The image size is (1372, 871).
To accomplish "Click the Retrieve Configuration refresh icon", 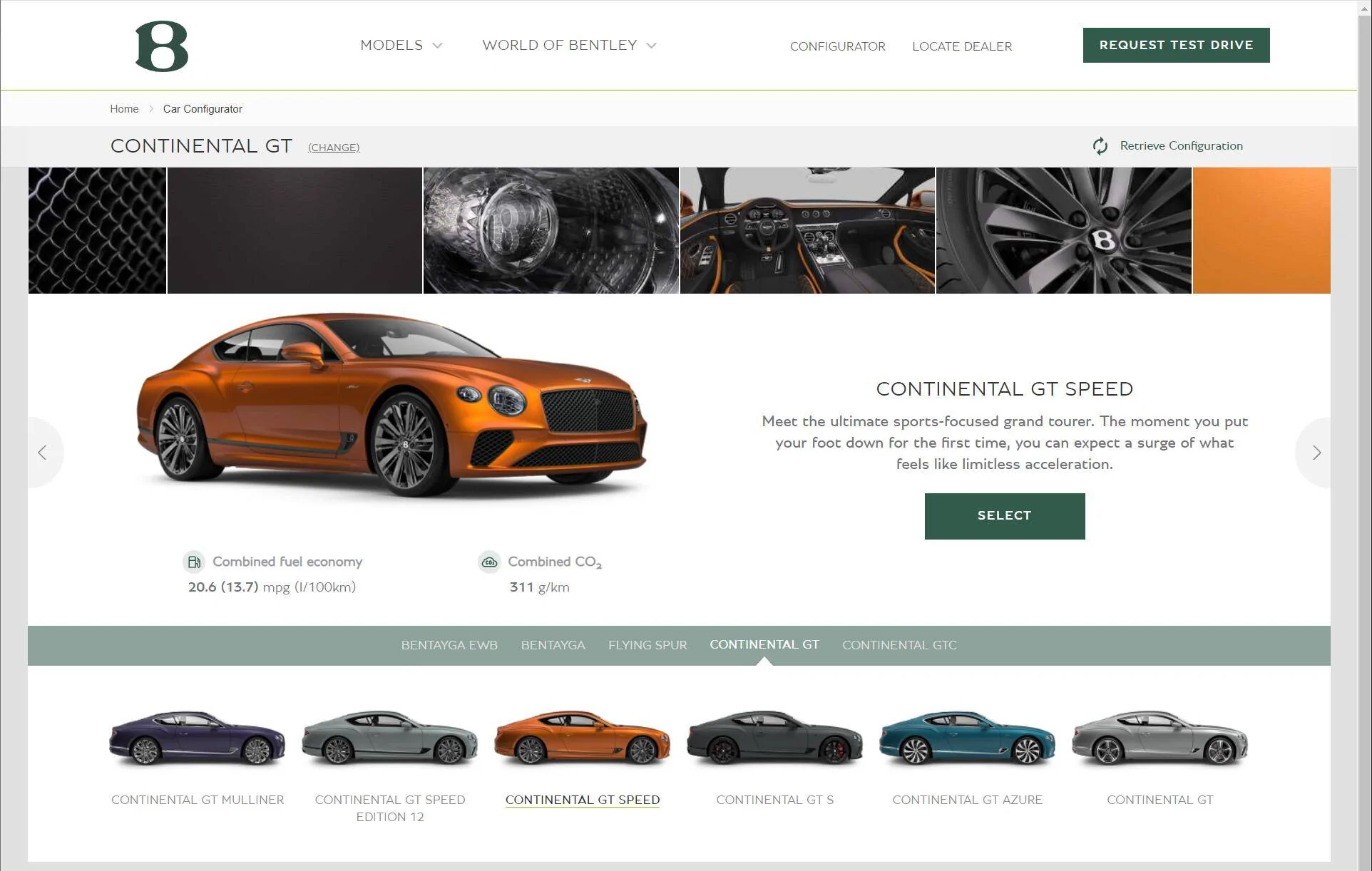I will pyautogui.click(x=1100, y=146).
